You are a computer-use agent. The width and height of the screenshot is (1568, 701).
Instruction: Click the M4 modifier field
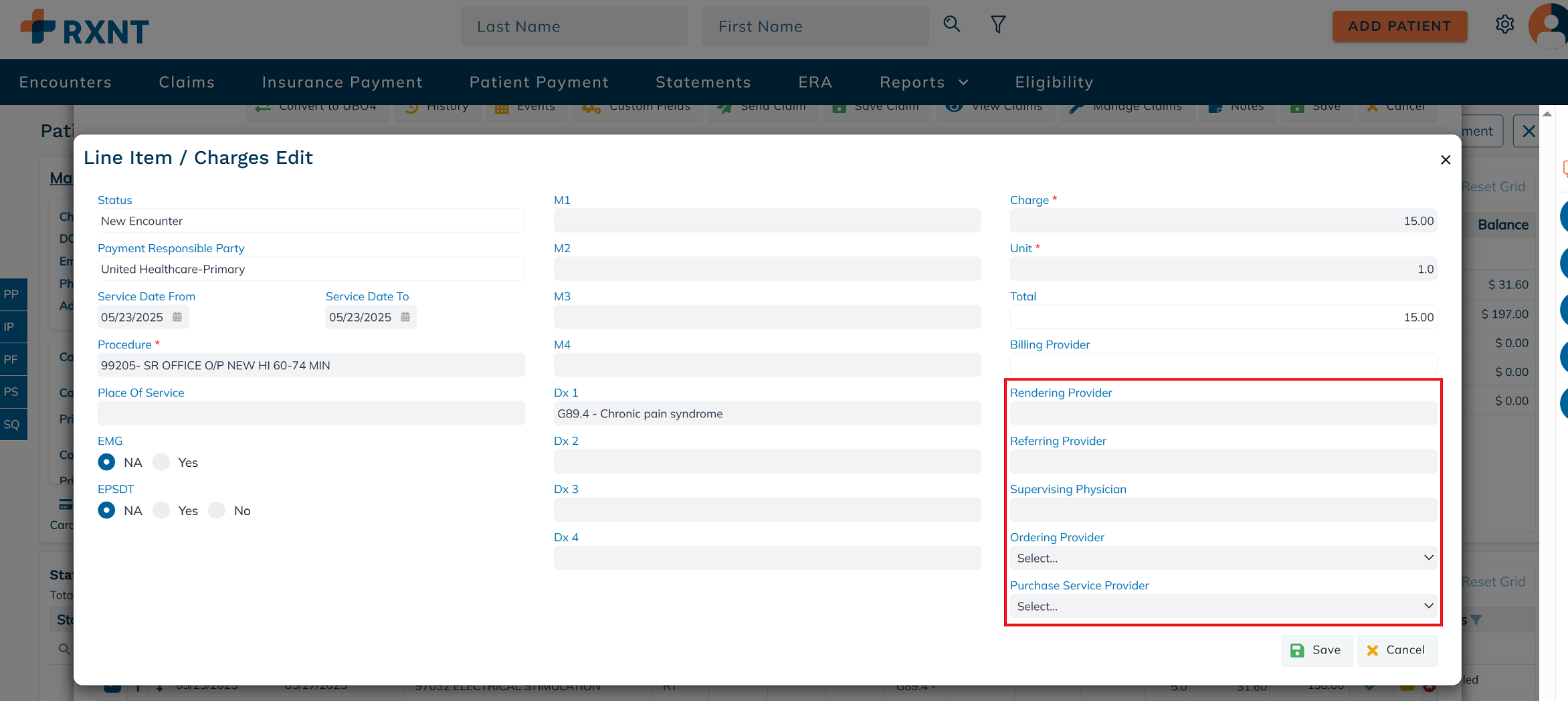tap(767, 365)
